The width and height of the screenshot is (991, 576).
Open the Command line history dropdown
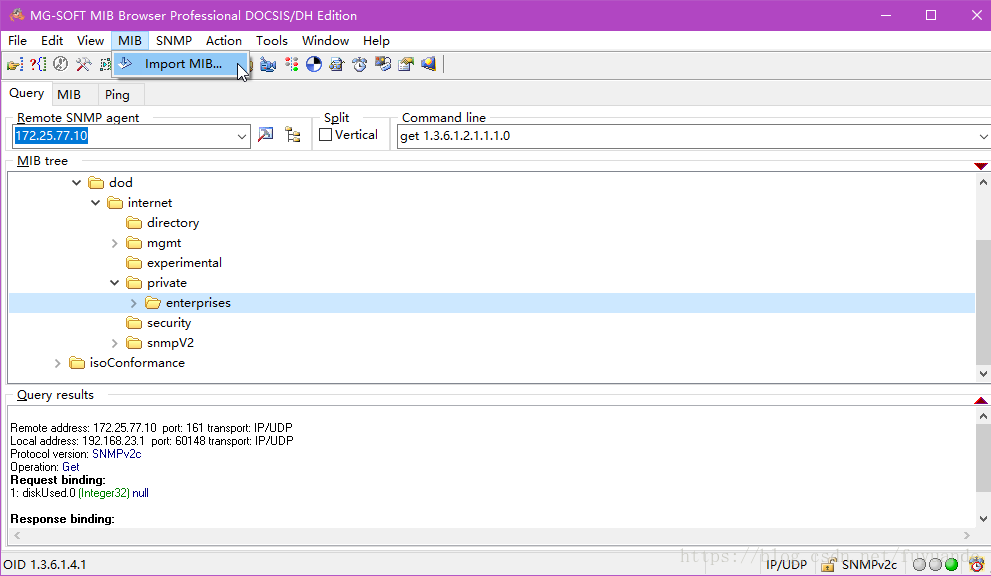(983, 137)
